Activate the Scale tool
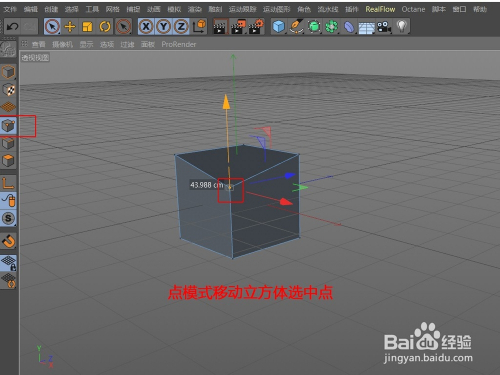The width and height of the screenshot is (500, 375). [87, 26]
